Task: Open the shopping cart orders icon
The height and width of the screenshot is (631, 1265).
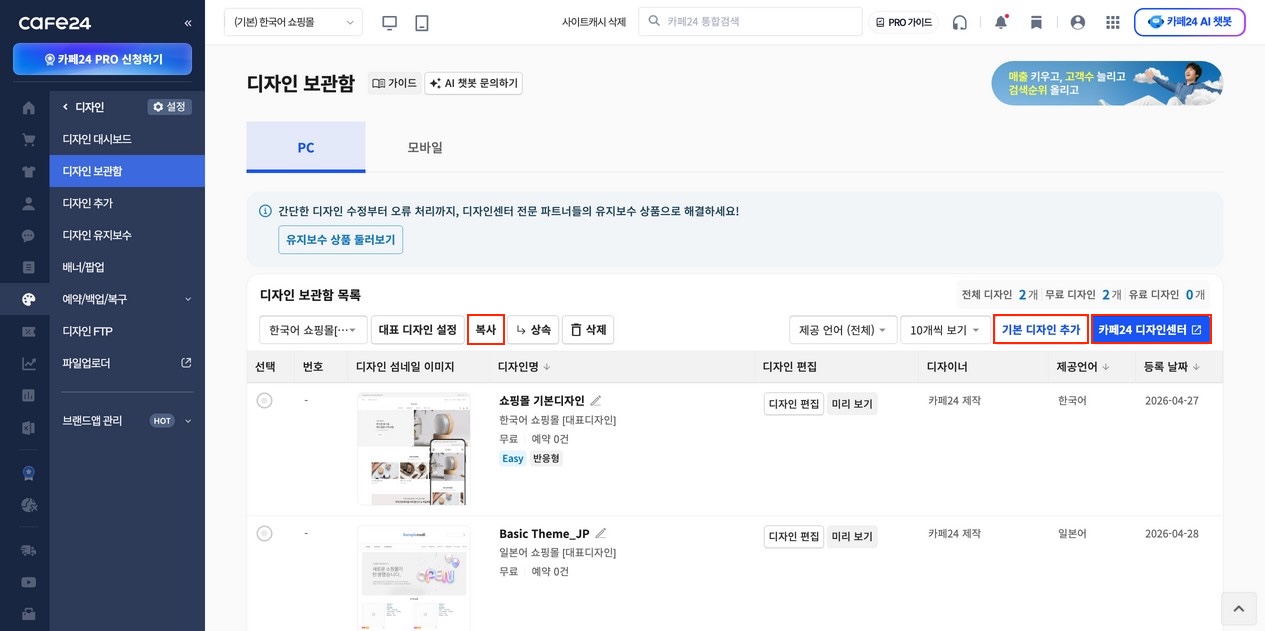Action: (x=28, y=139)
